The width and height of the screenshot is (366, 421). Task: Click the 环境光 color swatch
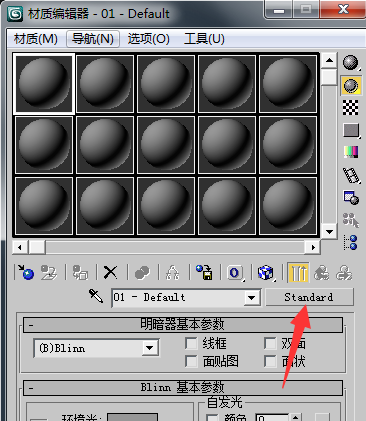pyautogui.click(x=132, y=417)
